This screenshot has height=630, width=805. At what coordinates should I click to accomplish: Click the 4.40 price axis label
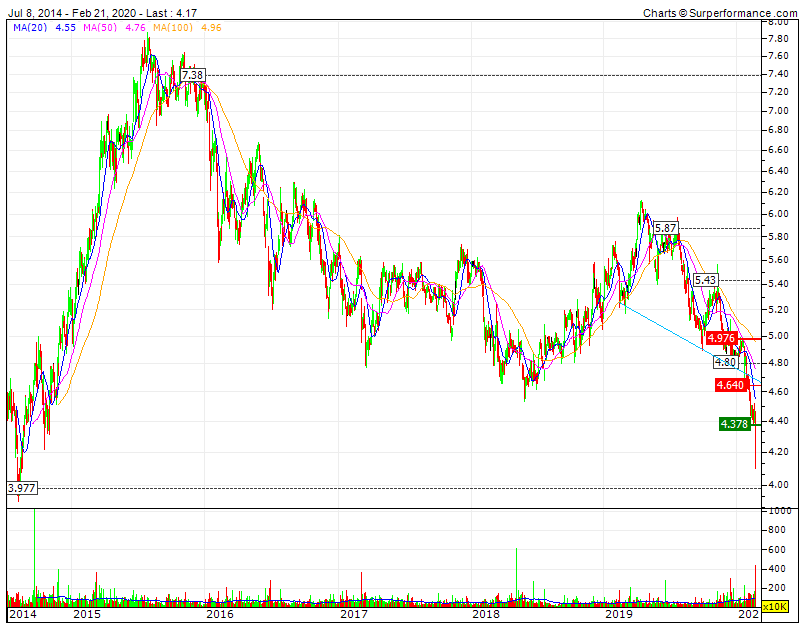point(778,421)
